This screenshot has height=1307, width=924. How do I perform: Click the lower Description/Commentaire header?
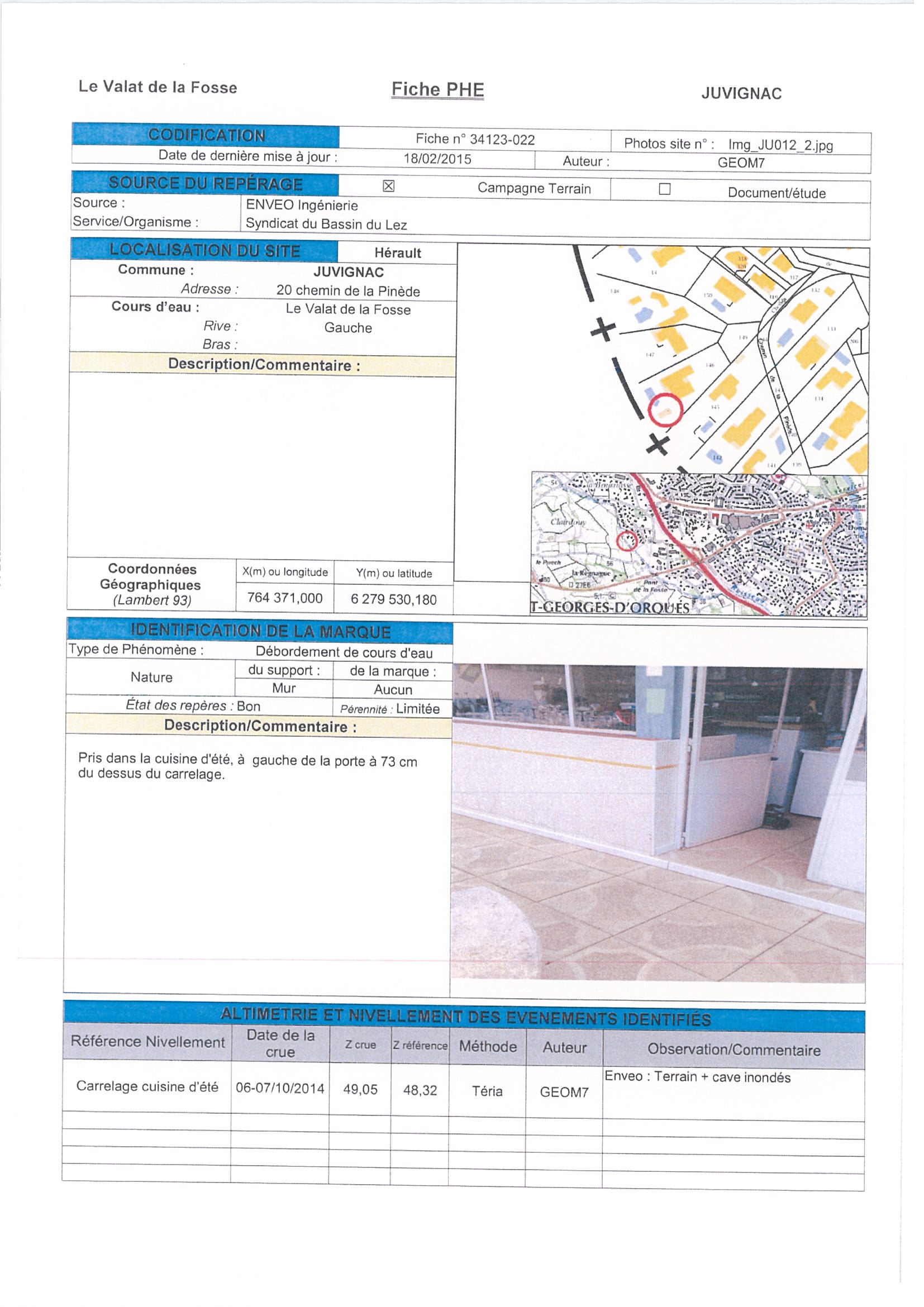point(260,726)
